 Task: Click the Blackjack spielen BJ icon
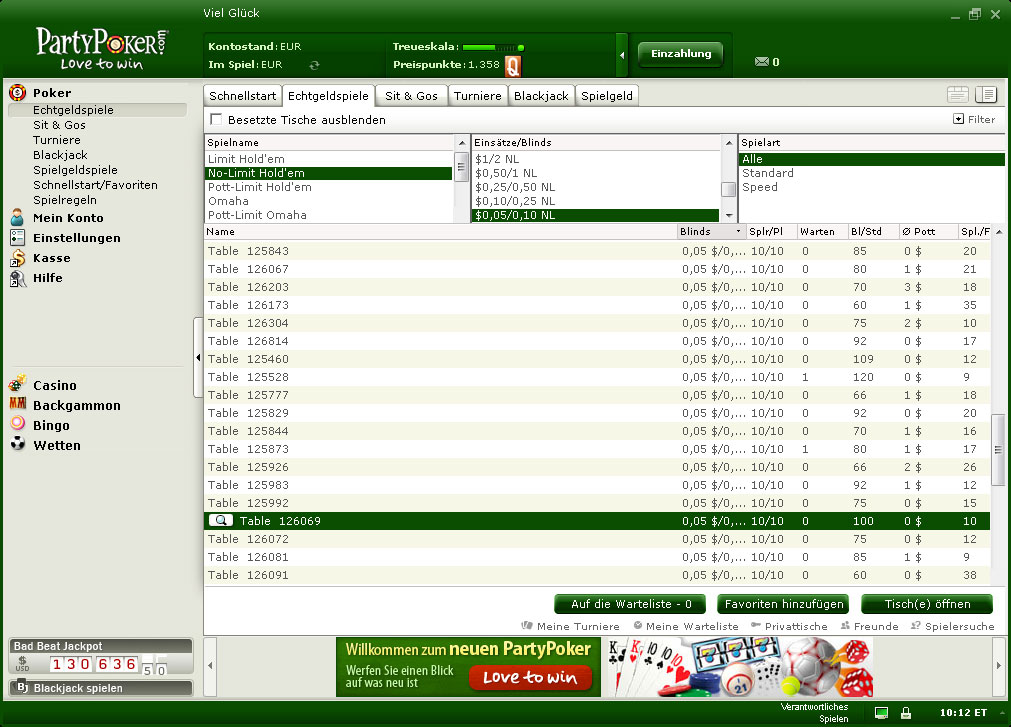coord(23,687)
